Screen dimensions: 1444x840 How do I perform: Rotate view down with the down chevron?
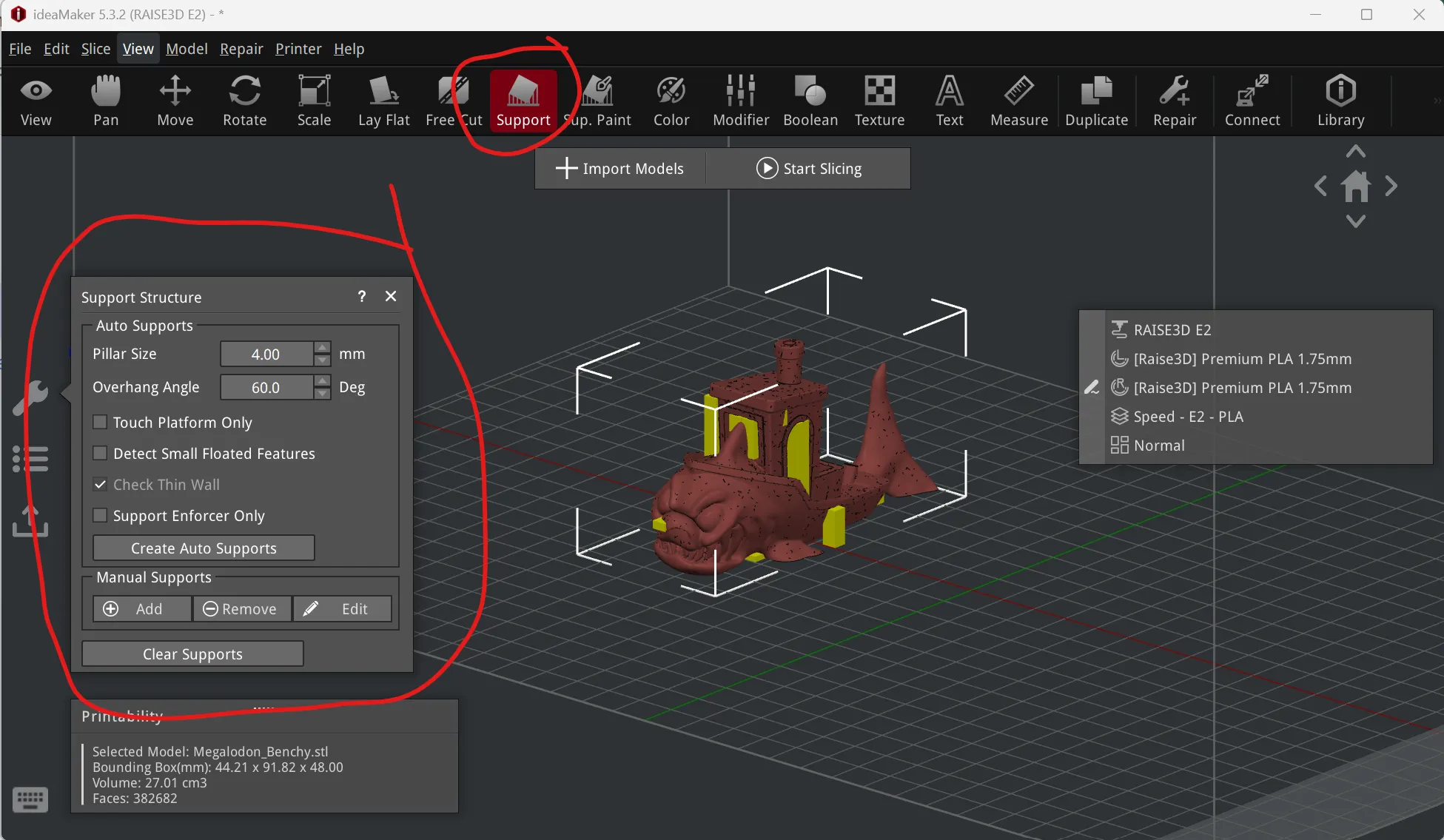pyautogui.click(x=1356, y=221)
